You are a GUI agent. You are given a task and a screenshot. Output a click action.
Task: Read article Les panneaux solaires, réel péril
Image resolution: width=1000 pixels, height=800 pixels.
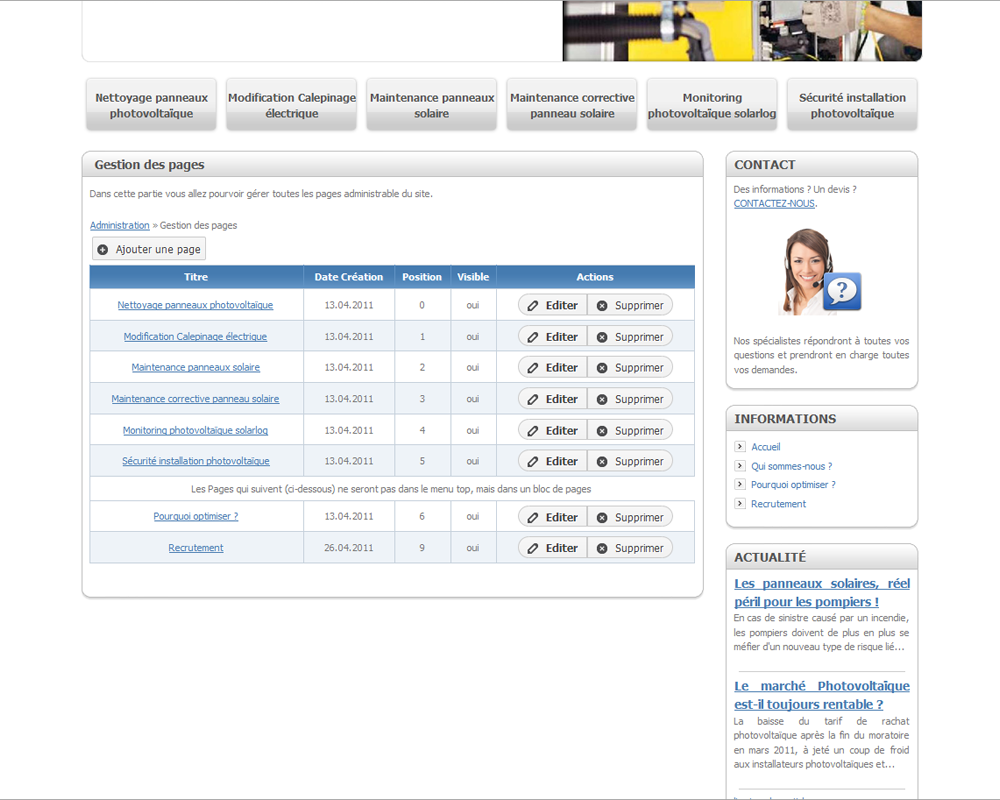[821, 592]
